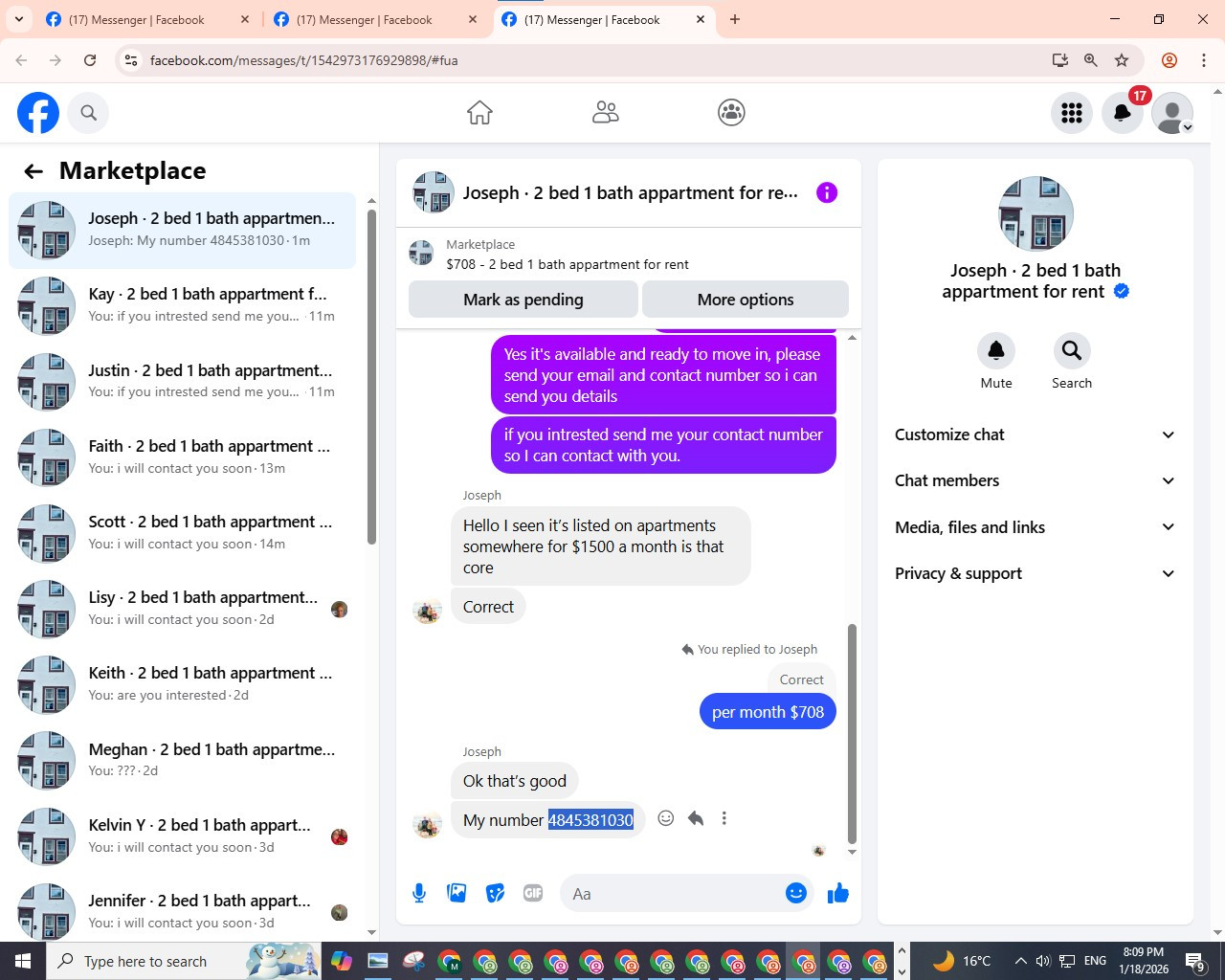Search in conversation via magnifier icon
1225x980 pixels.
pyautogui.click(x=1072, y=351)
